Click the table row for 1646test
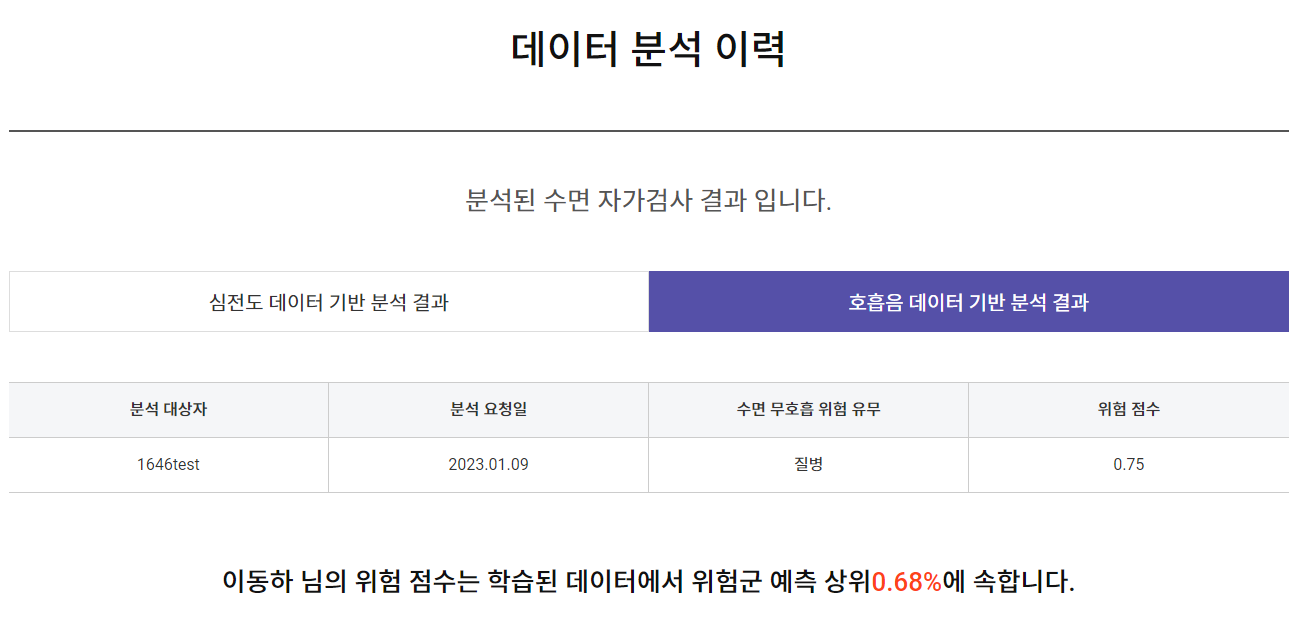Image resolution: width=1299 pixels, height=630 pixels. point(649,465)
